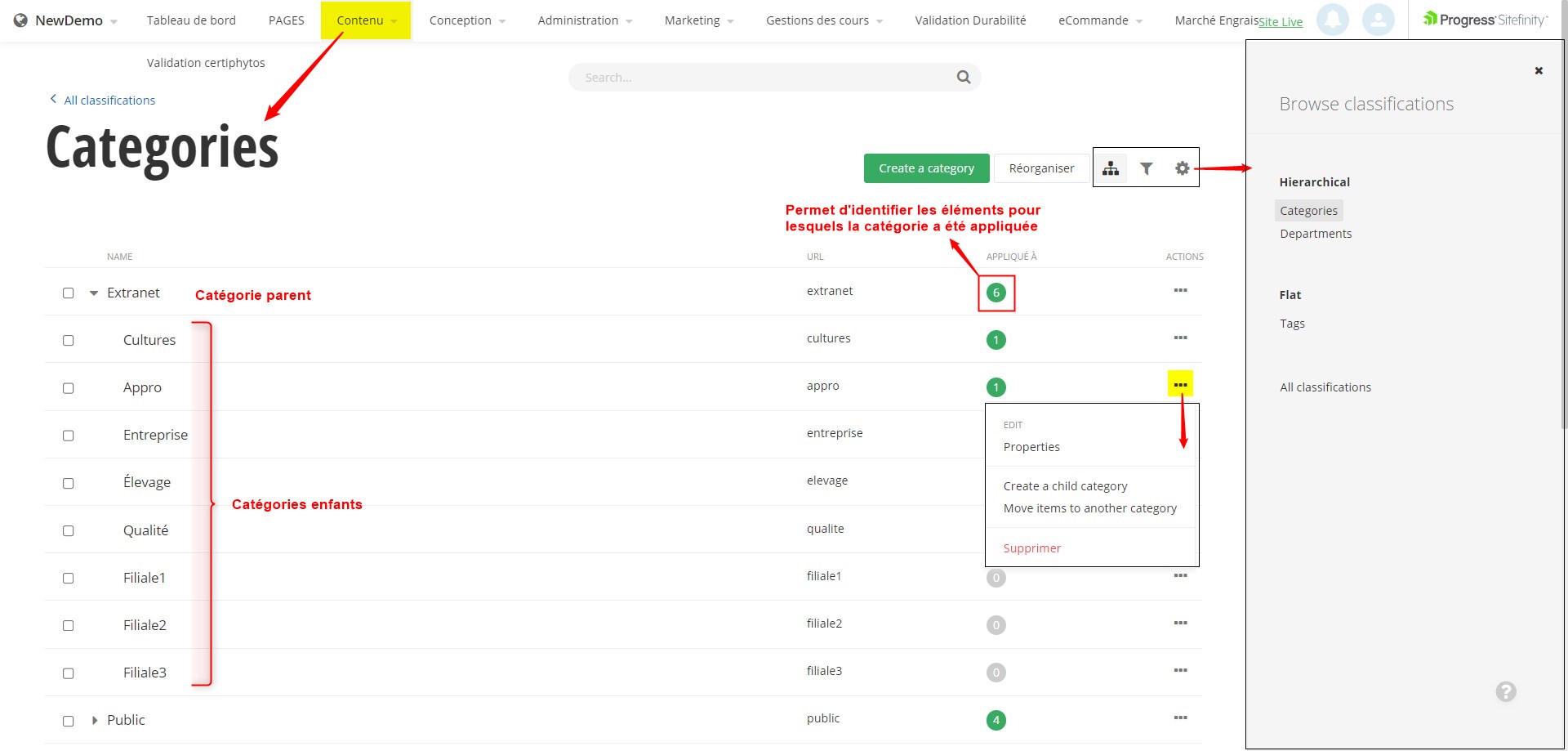Check the Extranet category checkbox
The width and height of the screenshot is (1568, 751).
pyautogui.click(x=69, y=293)
